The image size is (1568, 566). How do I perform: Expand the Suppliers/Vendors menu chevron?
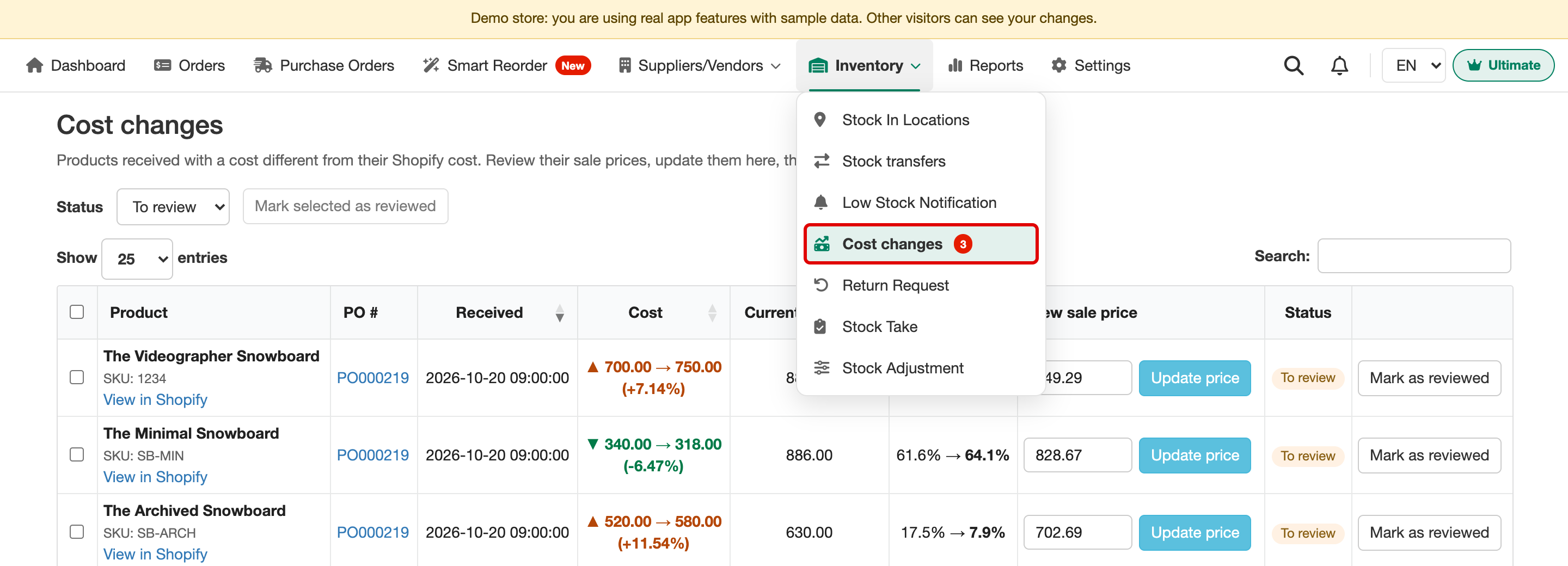click(775, 66)
